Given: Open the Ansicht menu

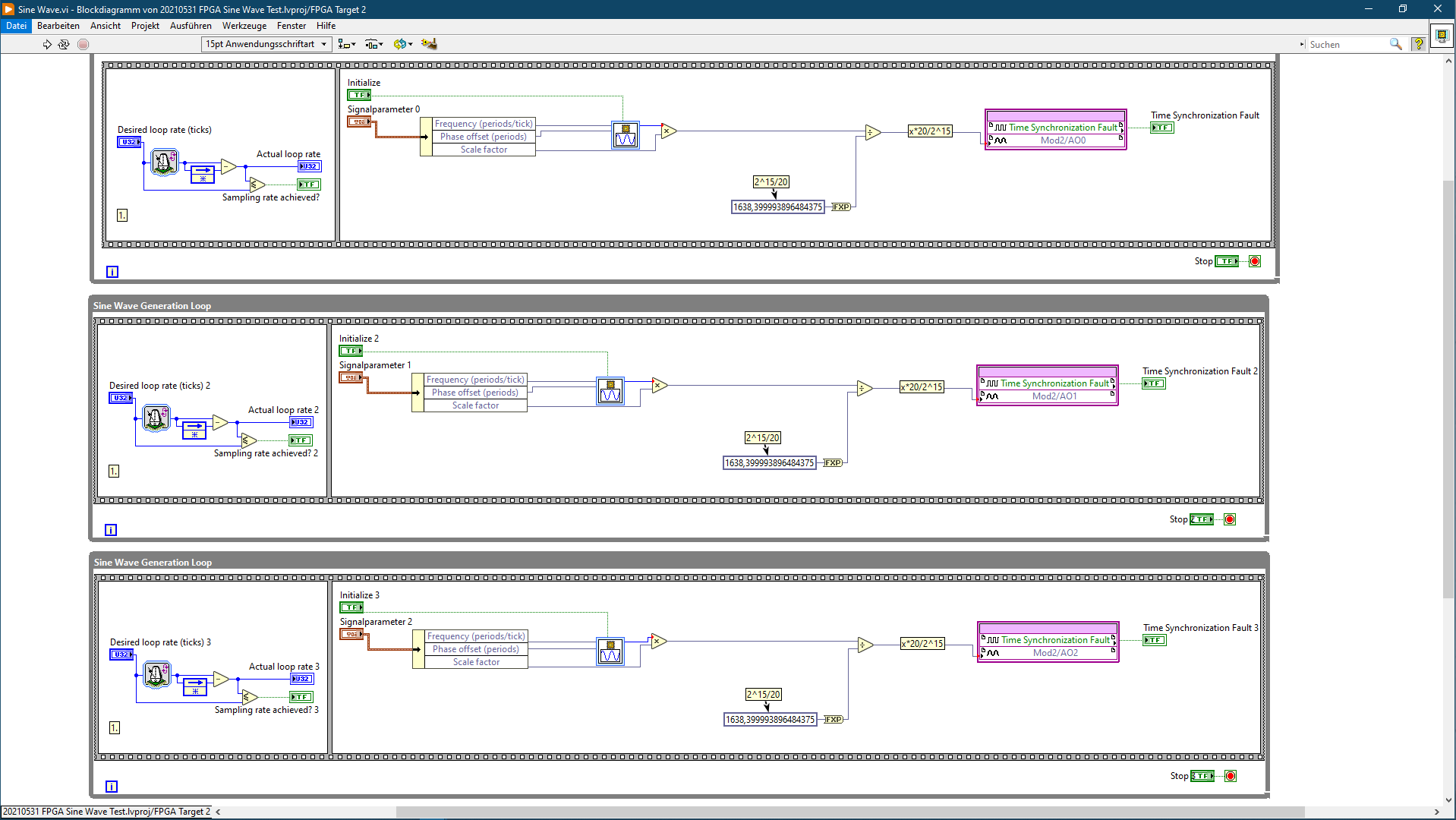Looking at the screenshot, I should click(x=106, y=26).
